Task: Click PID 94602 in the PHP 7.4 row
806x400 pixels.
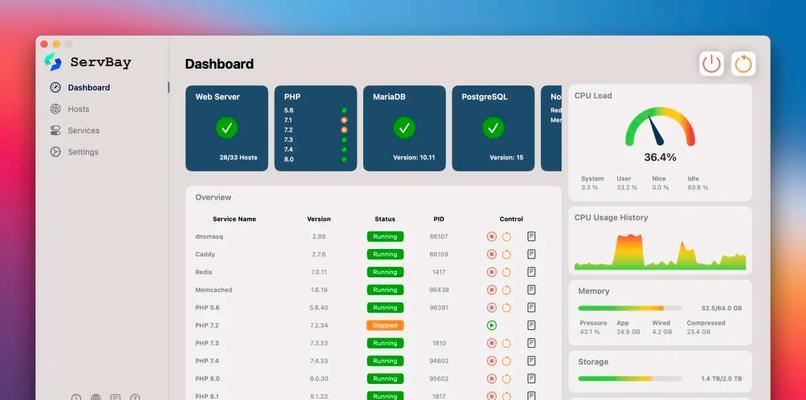Action: pyautogui.click(x=438, y=361)
